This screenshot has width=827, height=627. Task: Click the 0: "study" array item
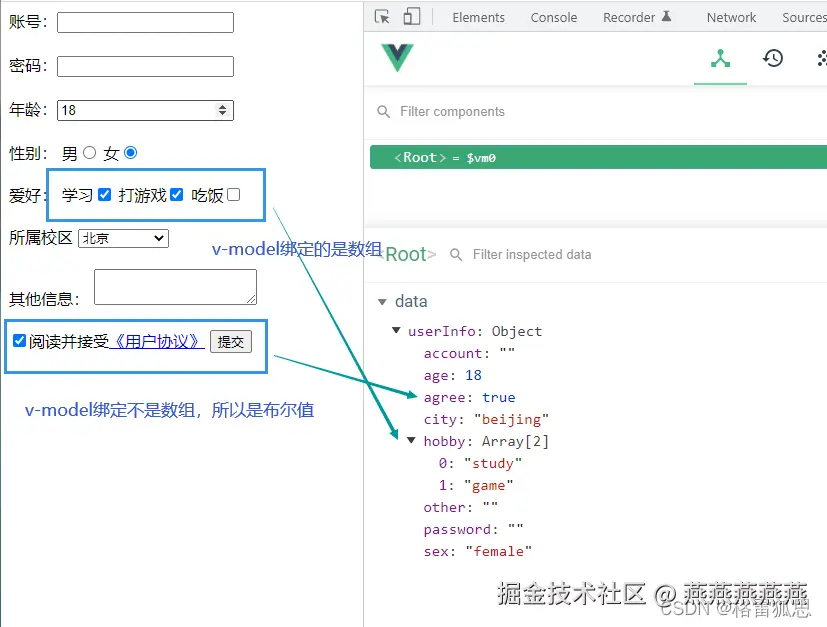coord(480,463)
